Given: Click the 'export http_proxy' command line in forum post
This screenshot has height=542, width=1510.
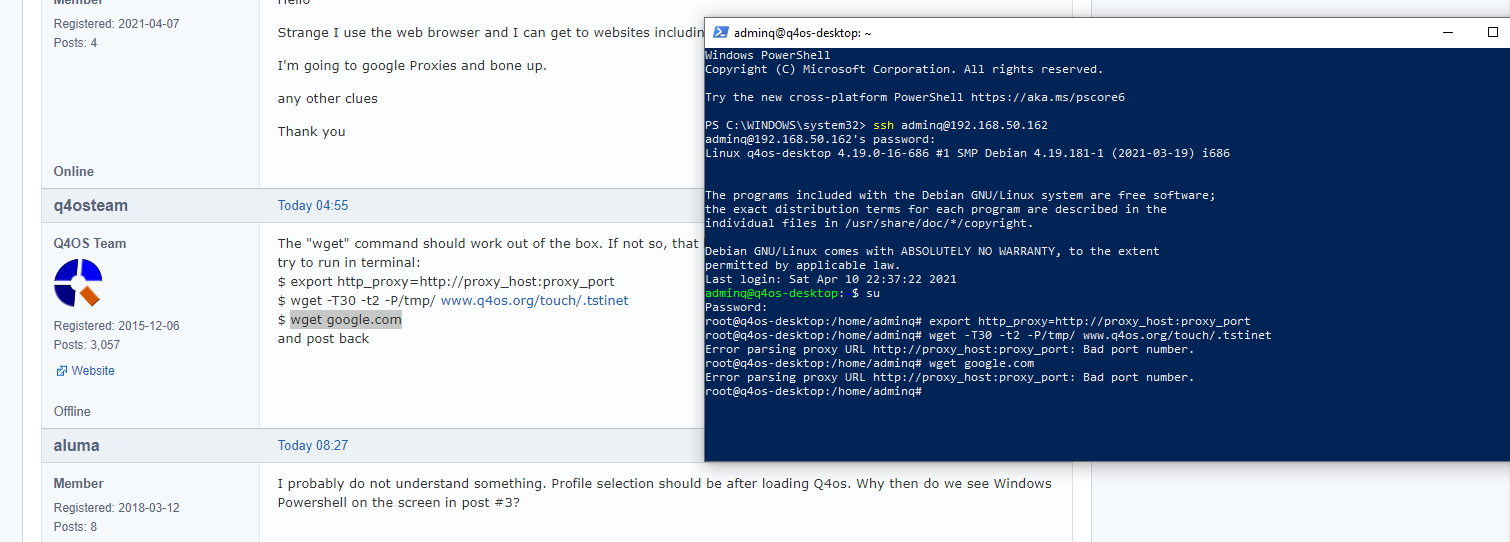Looking at the screenshot, I should pyautogui.click(x=446, y=281).
